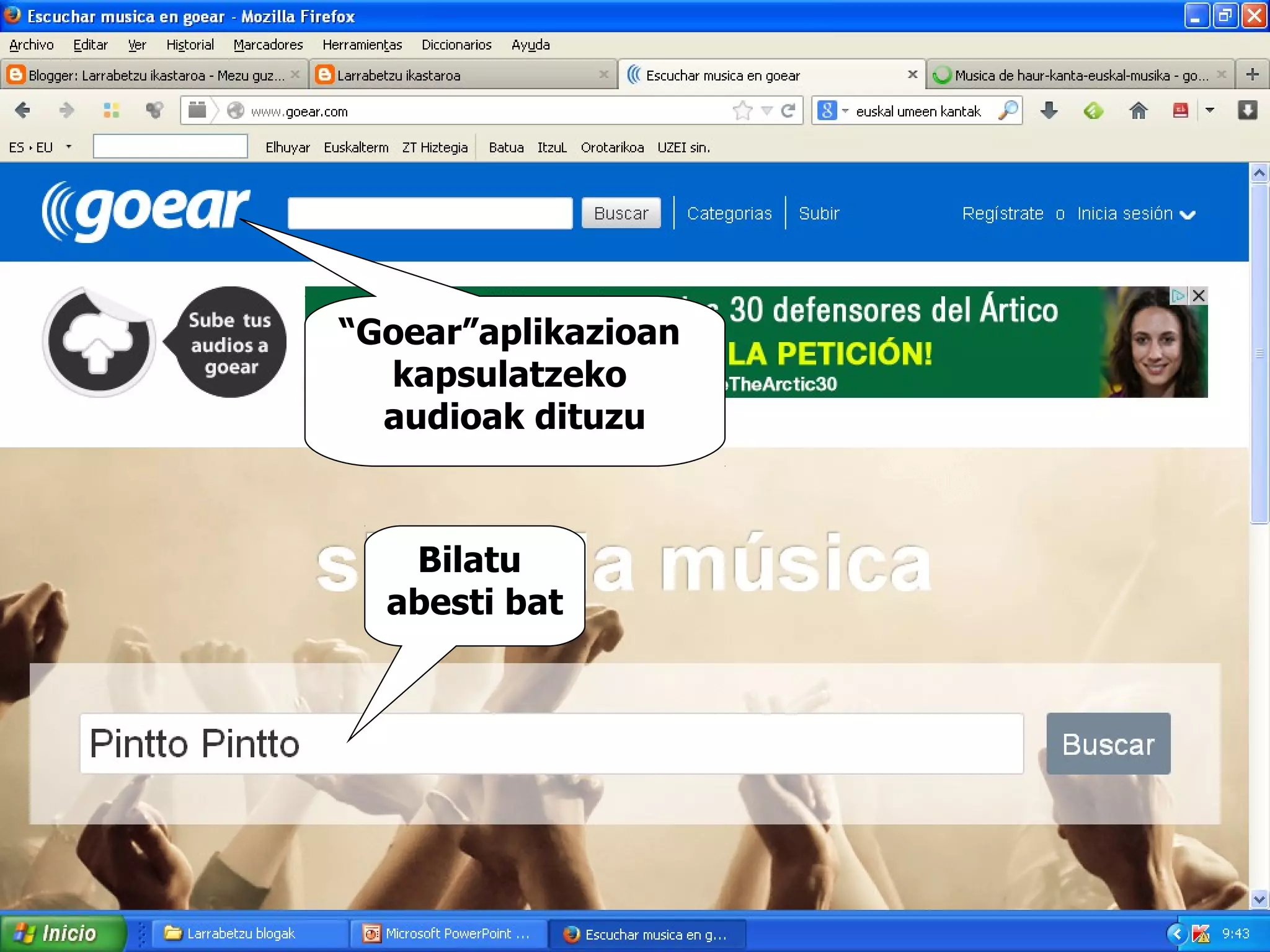Click the toolbar icon beside tab groups
Screen dimensions: 1270x952
[x=154, y=111]
